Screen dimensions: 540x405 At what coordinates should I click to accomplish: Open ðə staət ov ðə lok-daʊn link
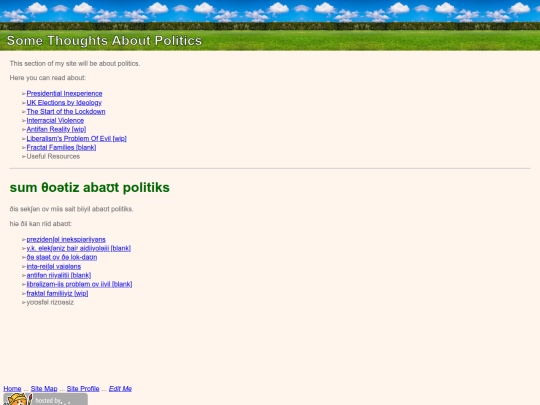[x=62, y=257]
